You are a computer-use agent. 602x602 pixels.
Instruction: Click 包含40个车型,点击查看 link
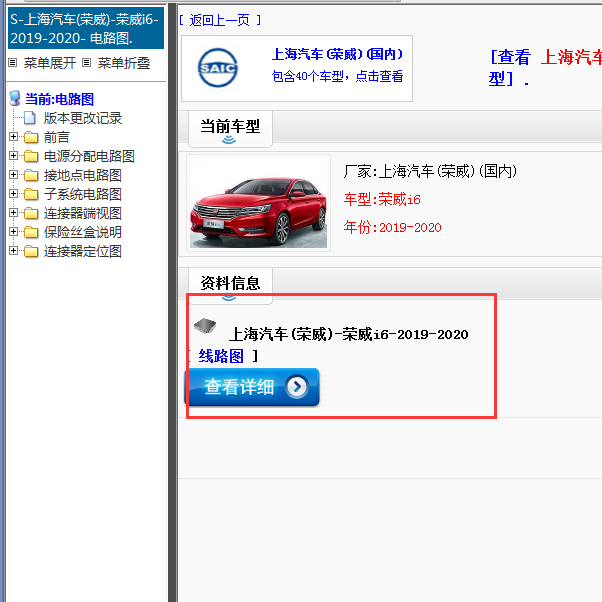337,76
